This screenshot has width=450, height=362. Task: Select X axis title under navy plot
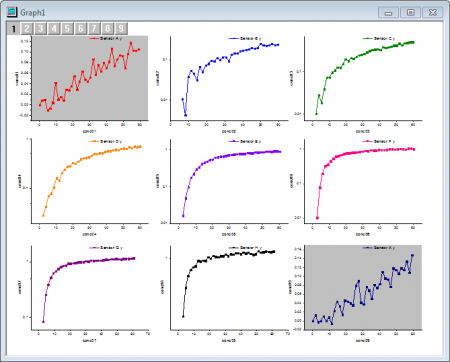[363, 341]
